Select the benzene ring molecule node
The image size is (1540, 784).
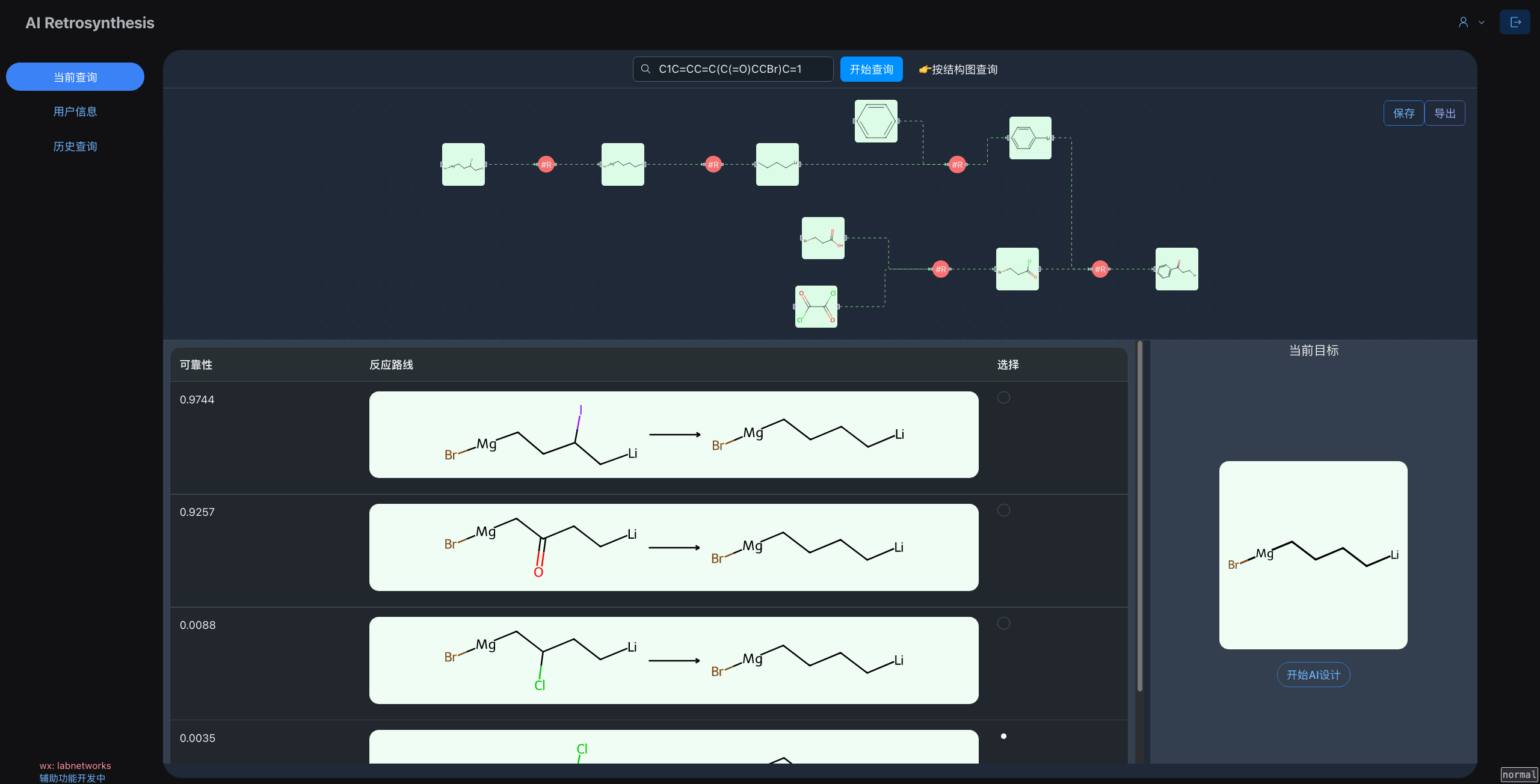[x=876, y=121]
